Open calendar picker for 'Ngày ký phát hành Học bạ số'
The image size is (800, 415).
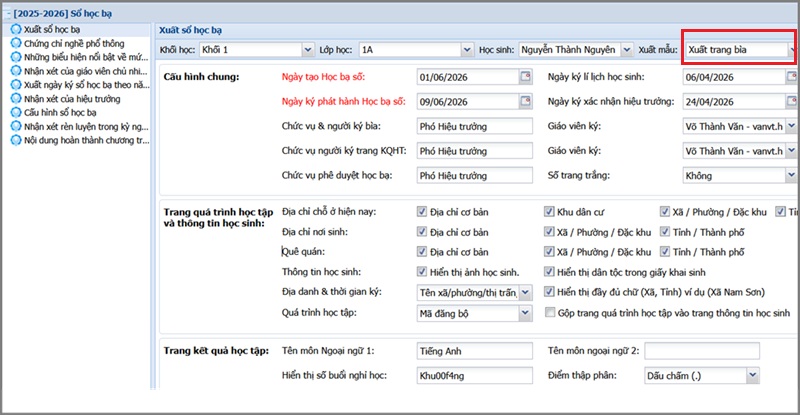click(526, 101)
